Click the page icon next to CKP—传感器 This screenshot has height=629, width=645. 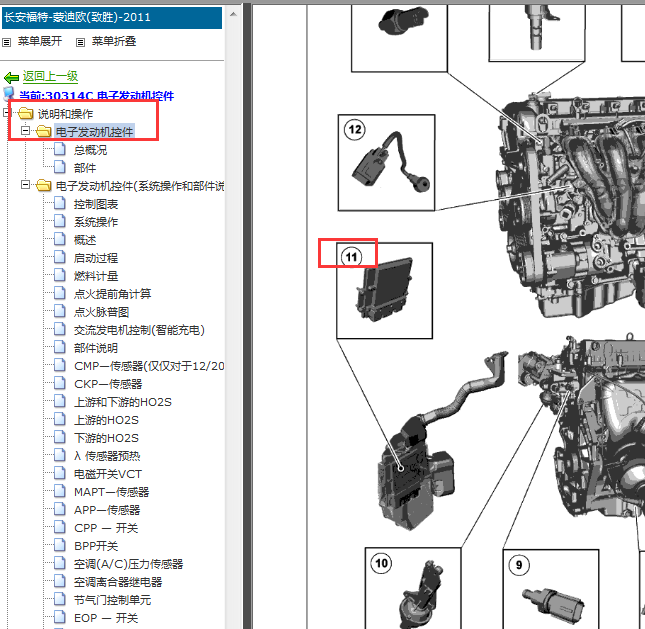[60, 383]
